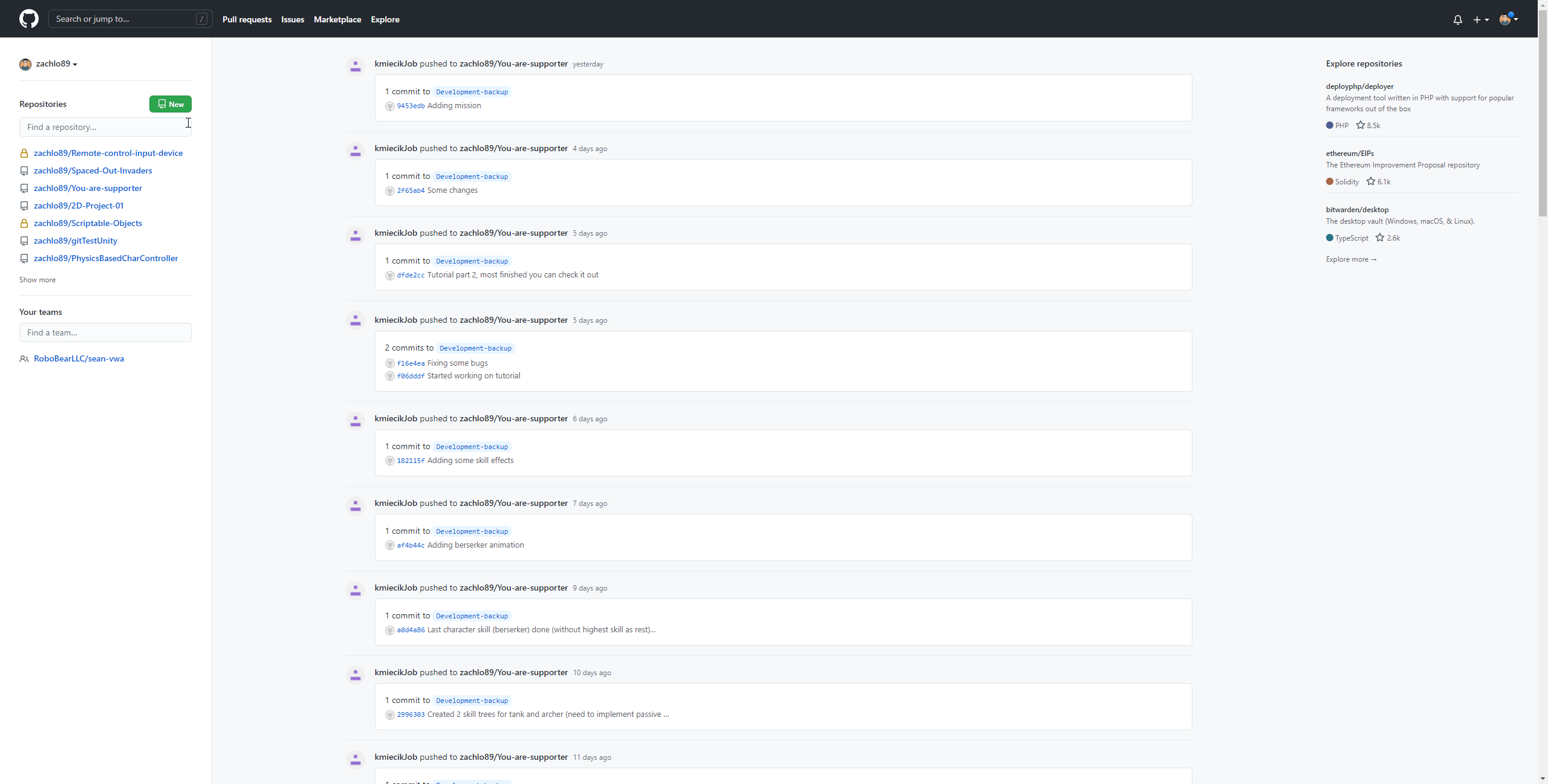Open ethereum/EIPs repository
This screenshot has height=784, width=1548.
[x=1350, y=154]
